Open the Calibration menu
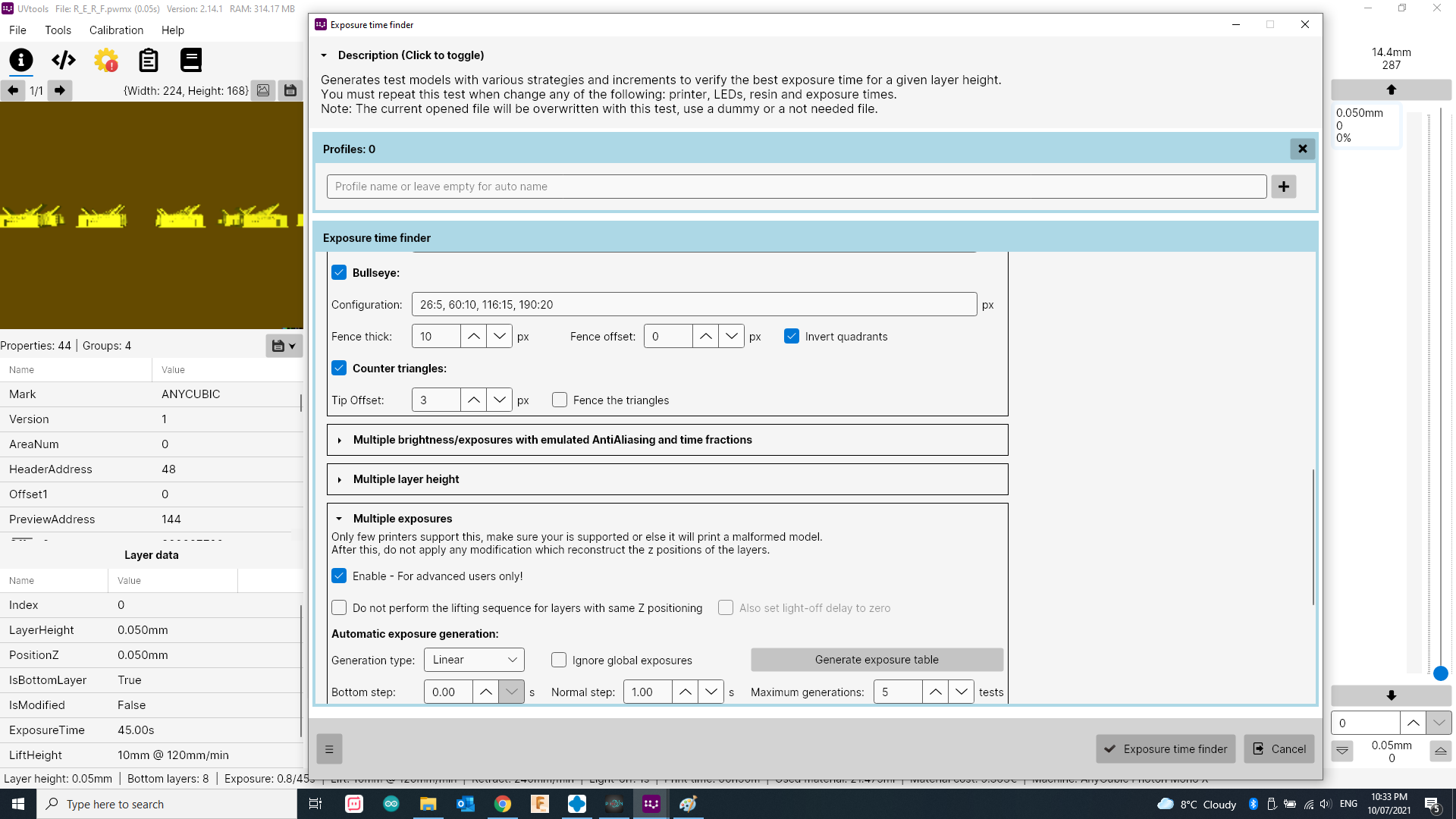Viewport: 1456px width, 819px height. click(x=115, y=30)
